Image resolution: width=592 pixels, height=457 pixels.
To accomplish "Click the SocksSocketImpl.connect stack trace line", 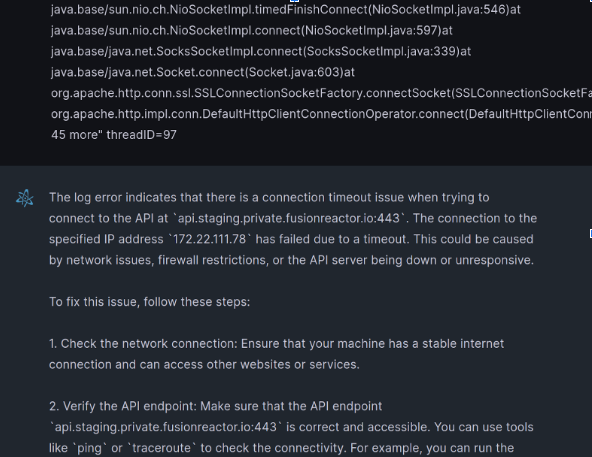I will coord(261,51).
